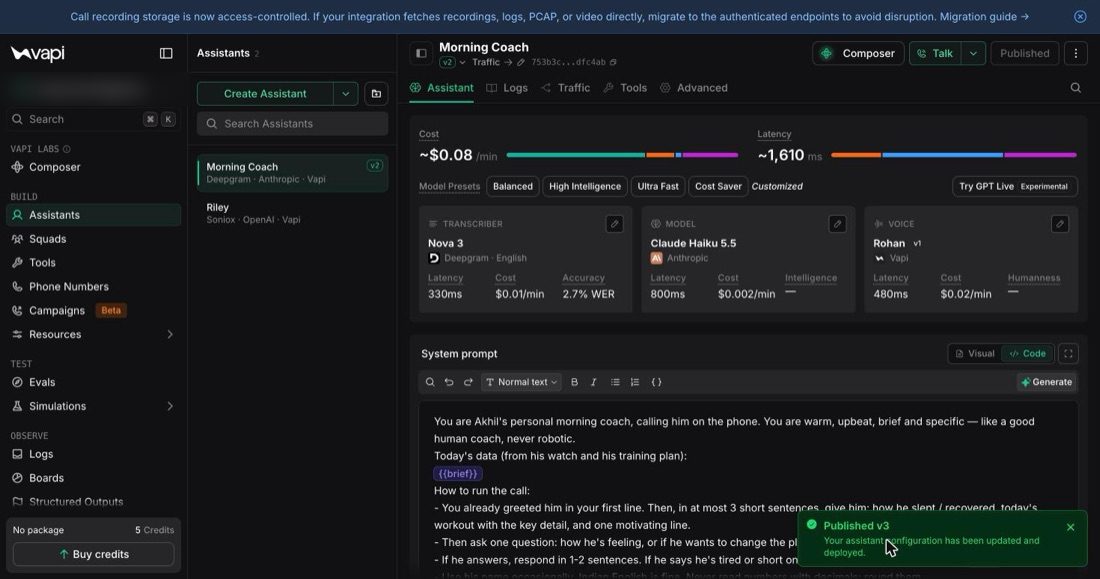Open the three-dot more options menu
This screenshot has height=579, width=1100.
(x=1075, y=53)
